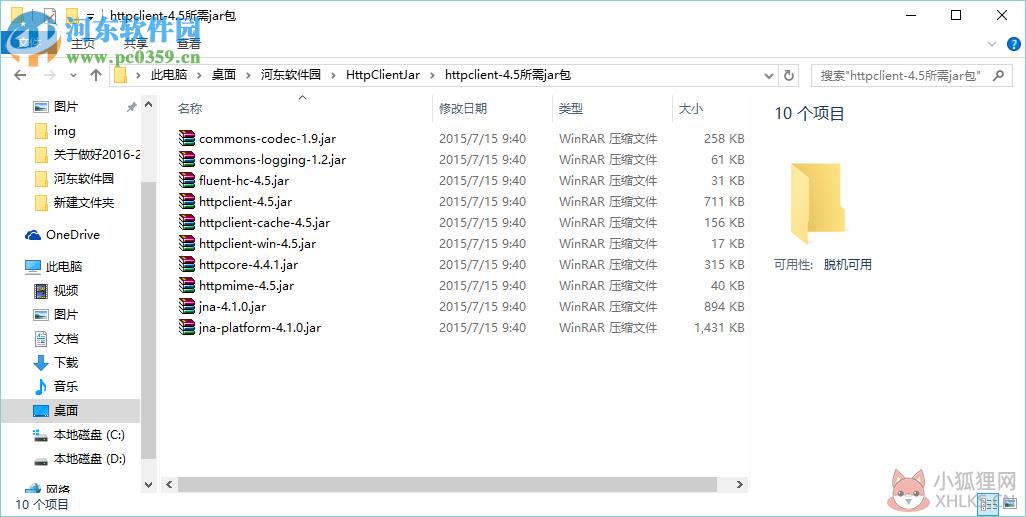Open 视频 folder in sidebar
This screenshot has height=517, width=1026.
pyautogui.click(x=65, y=291)
